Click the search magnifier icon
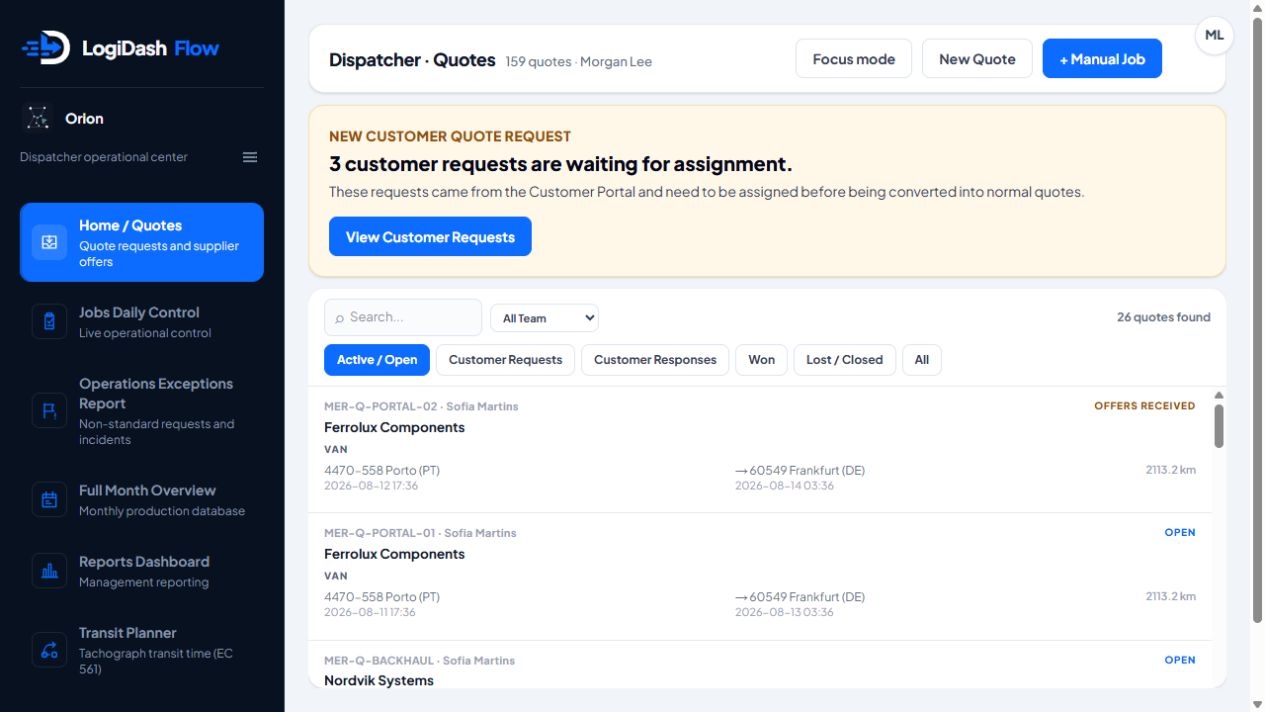This screenshot has height=712, width=1265. pyautogui.click(x=340, y=318)
